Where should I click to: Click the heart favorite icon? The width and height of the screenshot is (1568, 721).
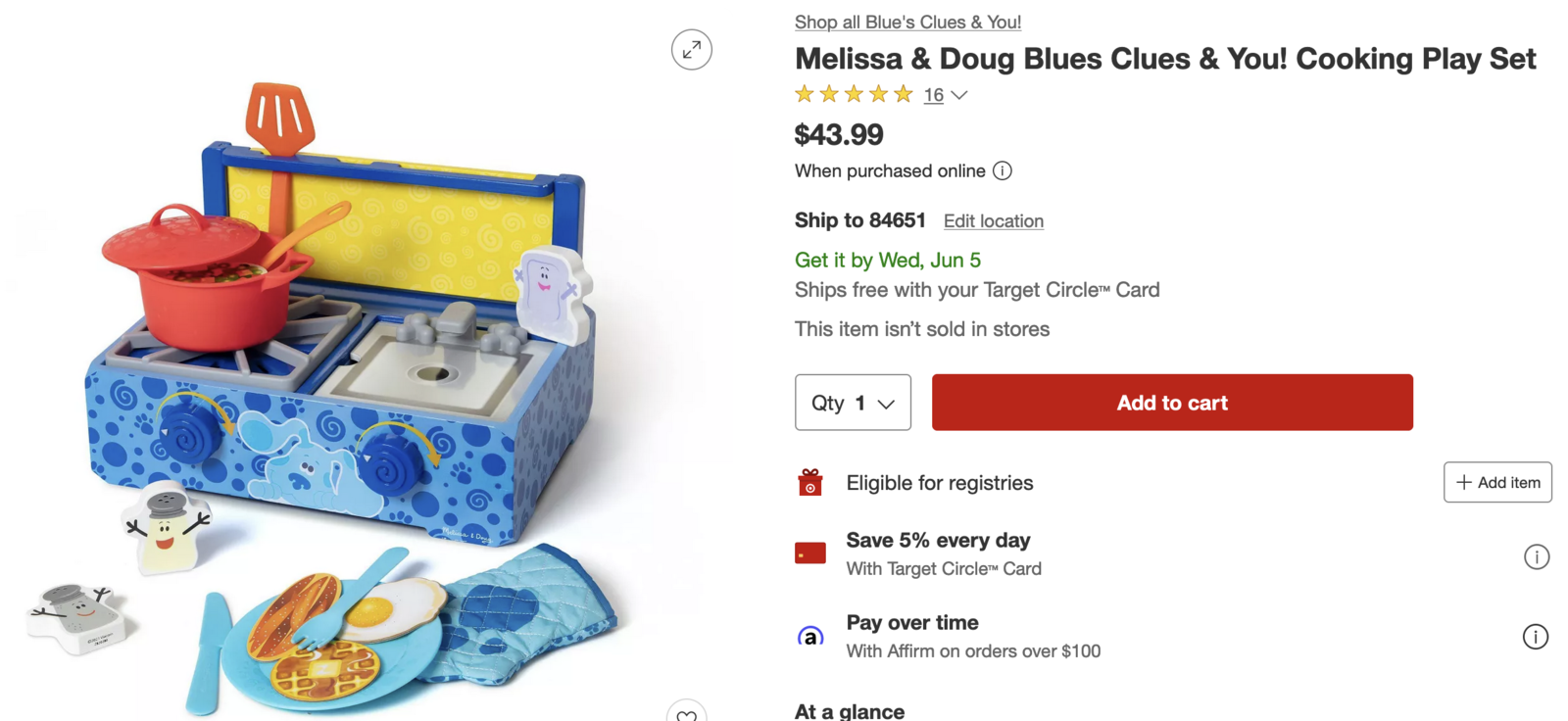click(686, 713)
